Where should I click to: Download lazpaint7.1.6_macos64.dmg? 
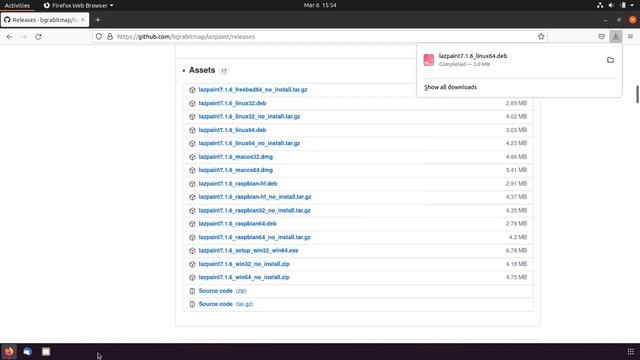236,170
